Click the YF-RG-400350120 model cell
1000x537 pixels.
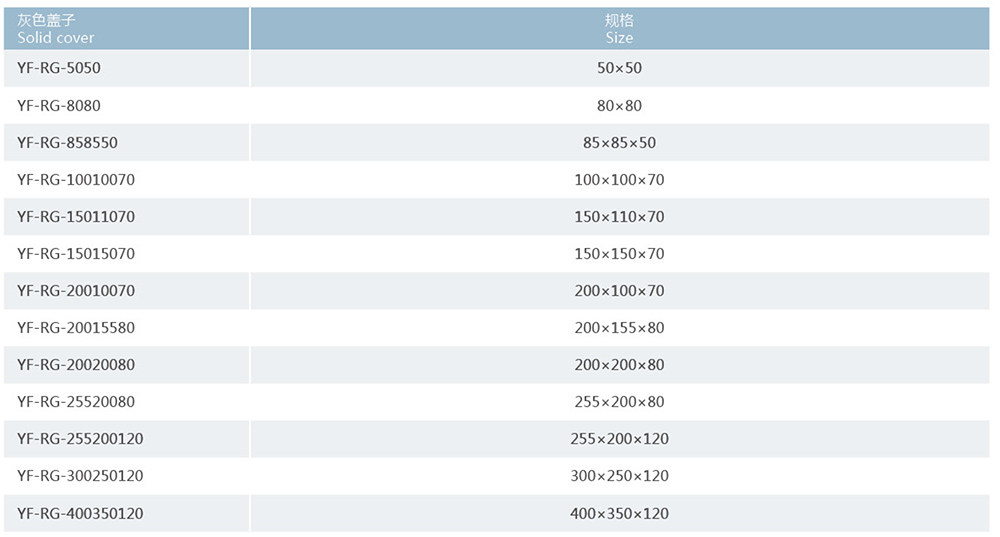coord(126,513)
